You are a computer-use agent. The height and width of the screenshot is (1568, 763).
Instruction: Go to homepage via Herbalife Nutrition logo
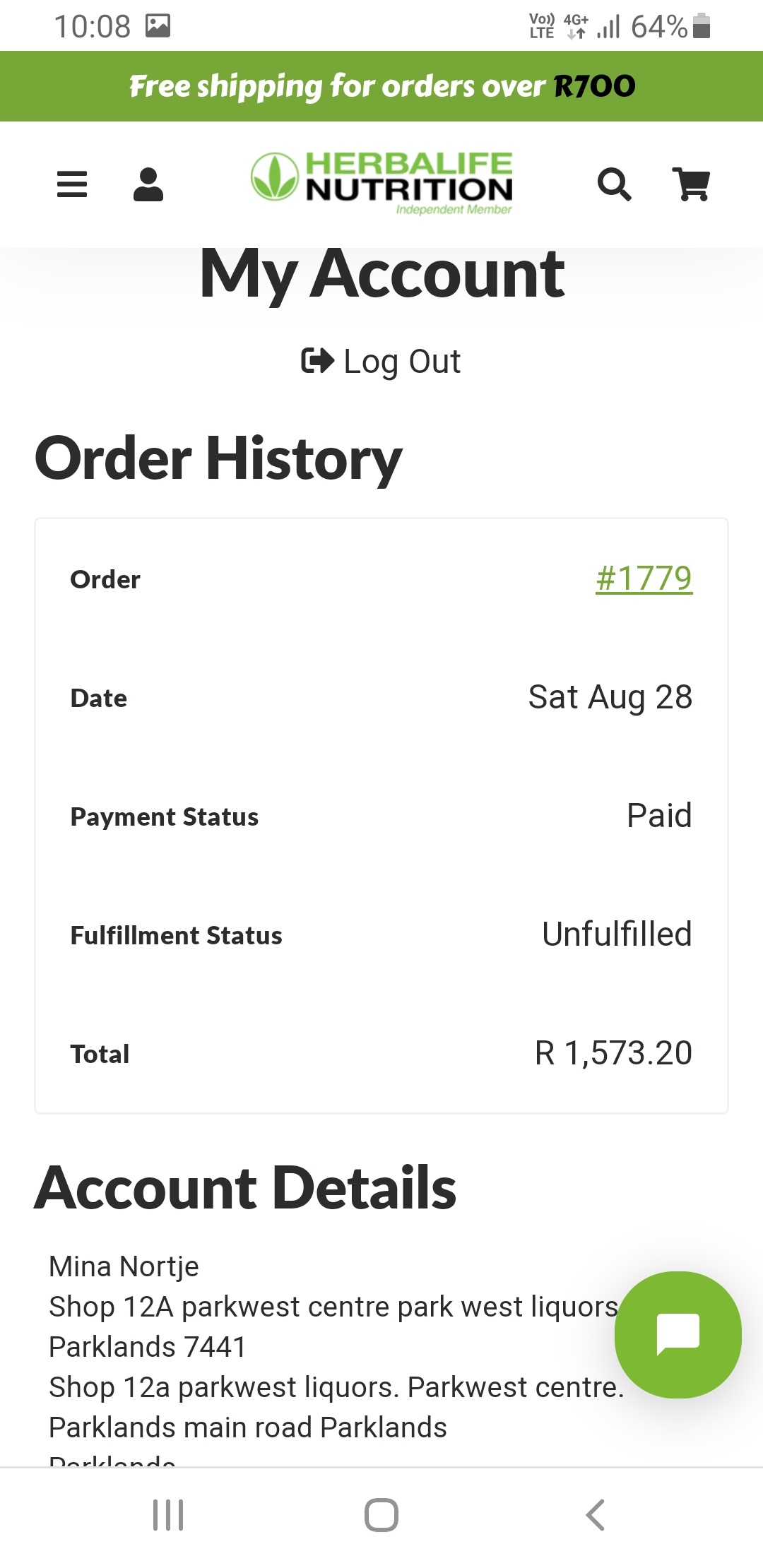pyautogui.click(x=382, y=182)
